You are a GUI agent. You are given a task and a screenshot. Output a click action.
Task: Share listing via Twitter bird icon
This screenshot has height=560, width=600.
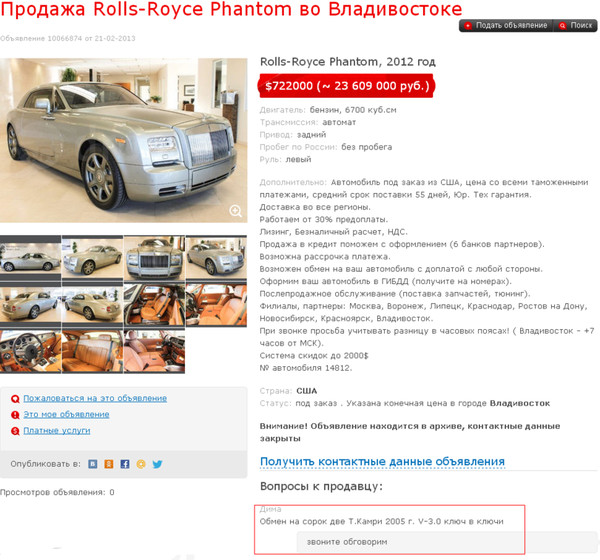(157, 464)
